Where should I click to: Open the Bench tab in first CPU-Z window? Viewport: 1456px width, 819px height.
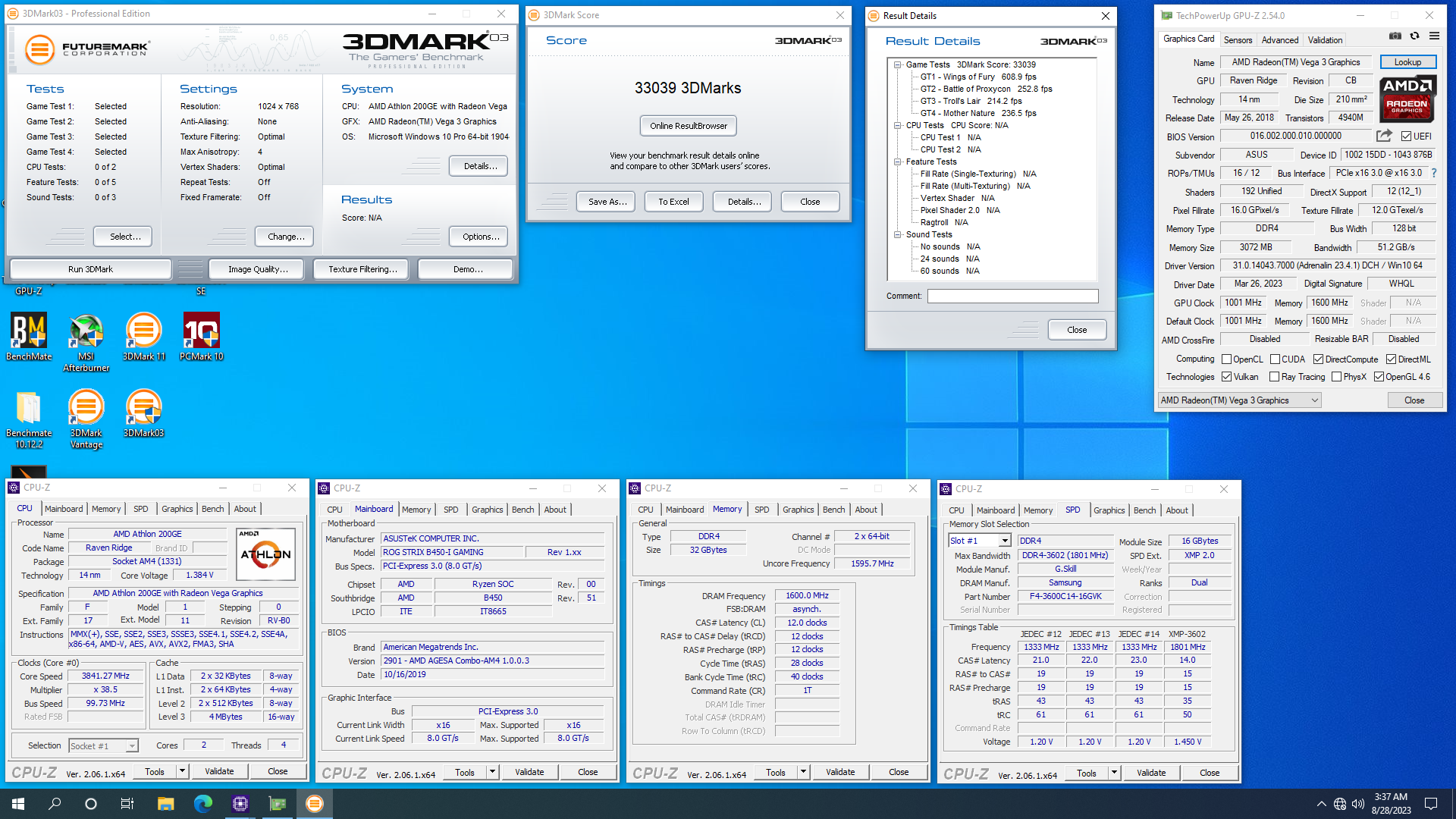(212, 509)
